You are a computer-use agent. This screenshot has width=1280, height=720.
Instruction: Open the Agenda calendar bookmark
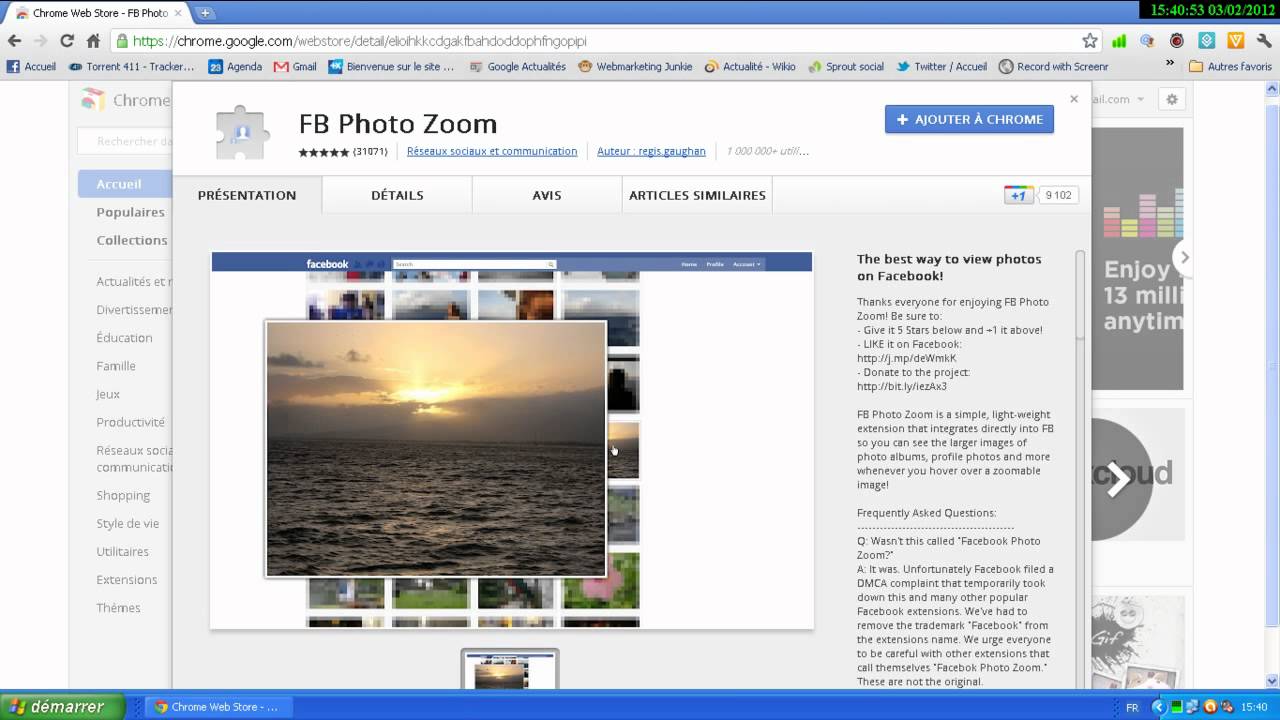tap(235, 67)
